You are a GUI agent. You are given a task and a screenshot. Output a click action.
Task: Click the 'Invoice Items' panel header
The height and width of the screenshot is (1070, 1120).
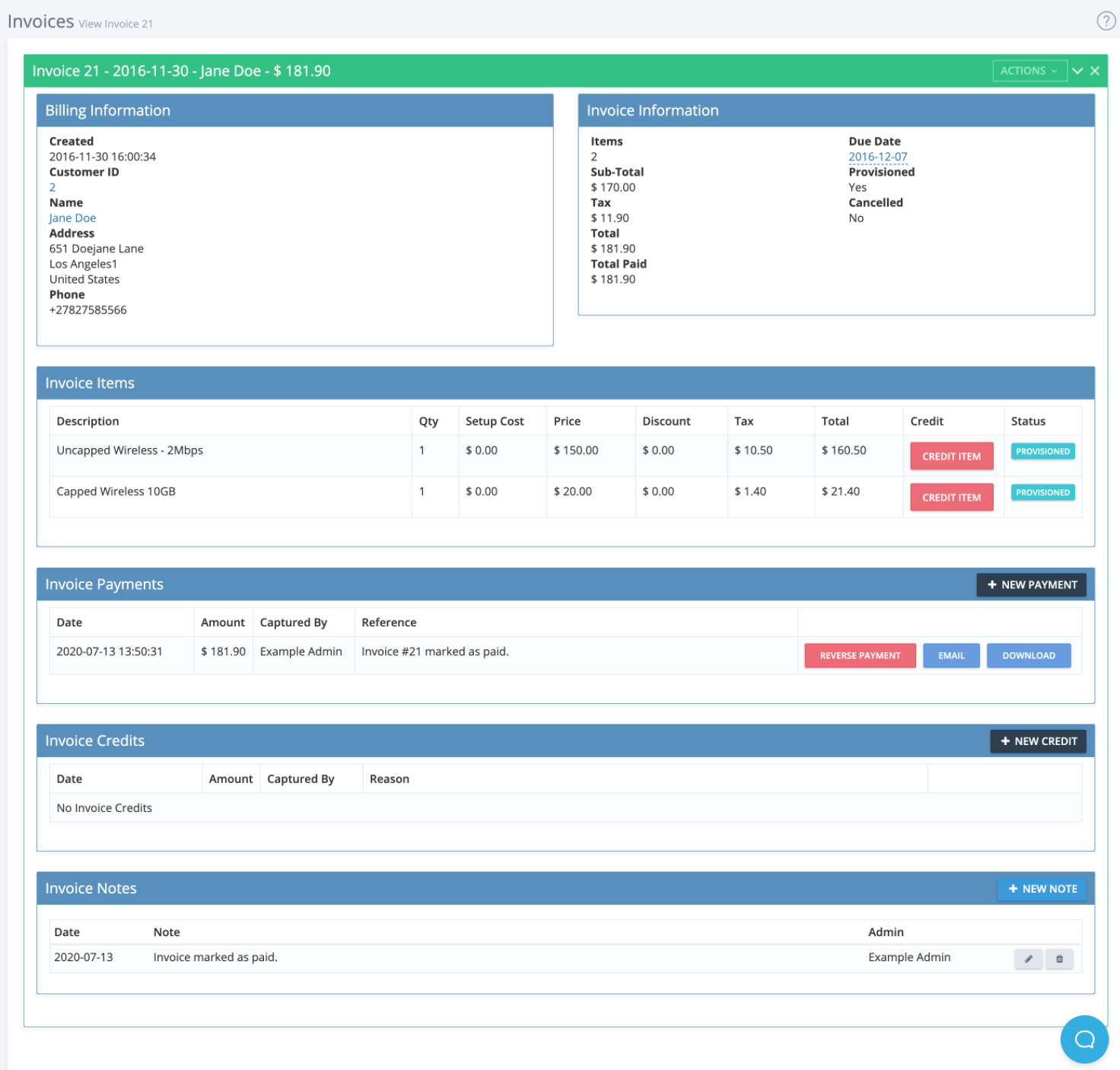(565, 383)
